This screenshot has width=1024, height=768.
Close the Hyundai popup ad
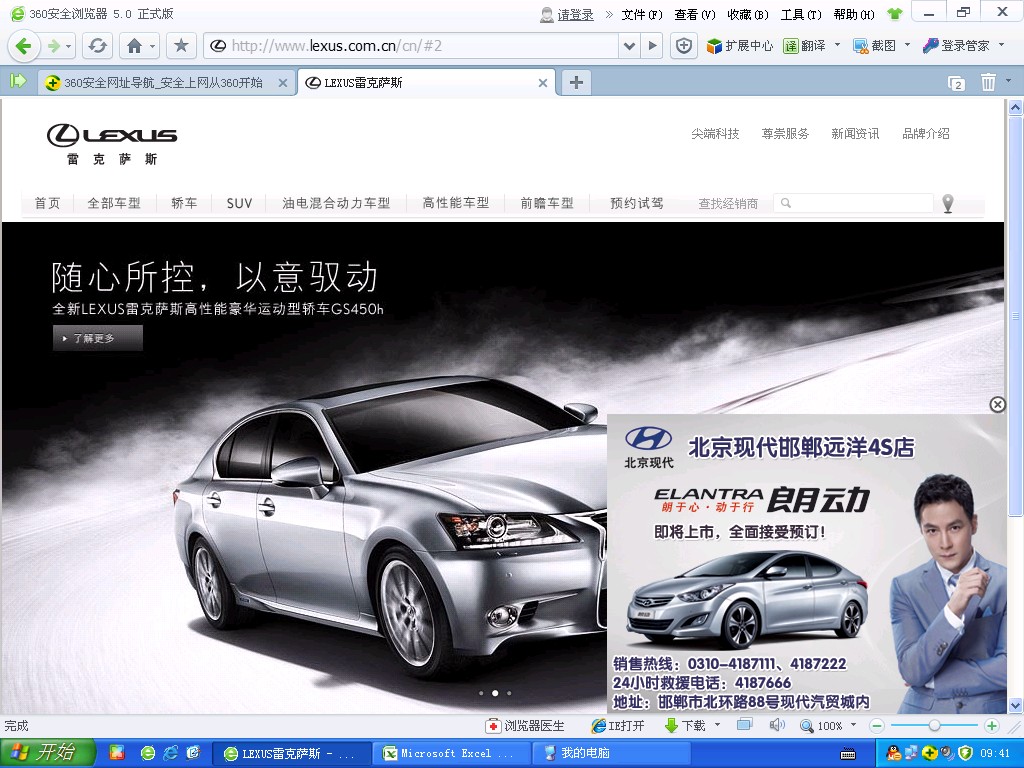click(x=997, y=405)
